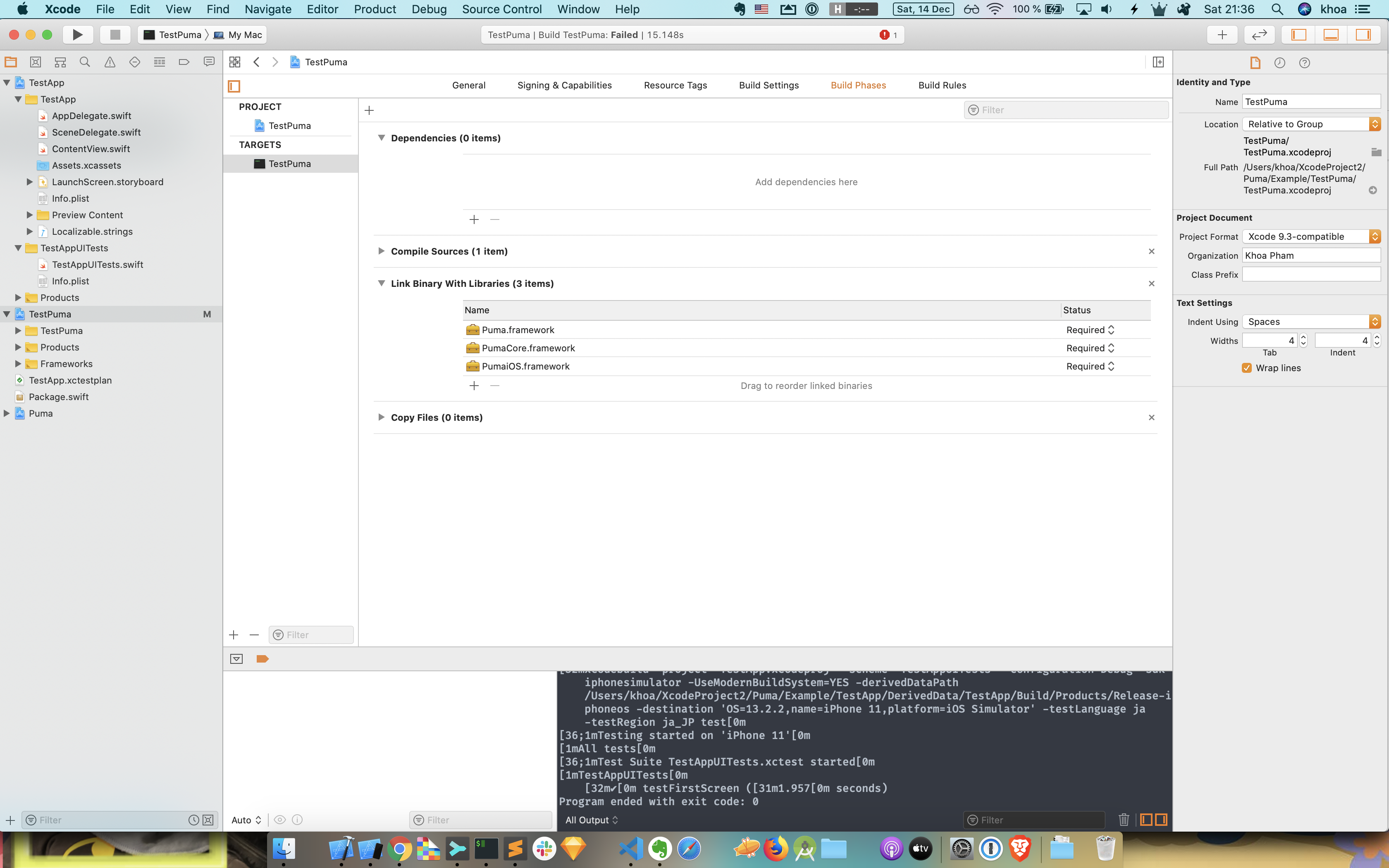
Task: Click the breakpoint navigator icon
Action: pyautogui.click(x=183, y=62)
